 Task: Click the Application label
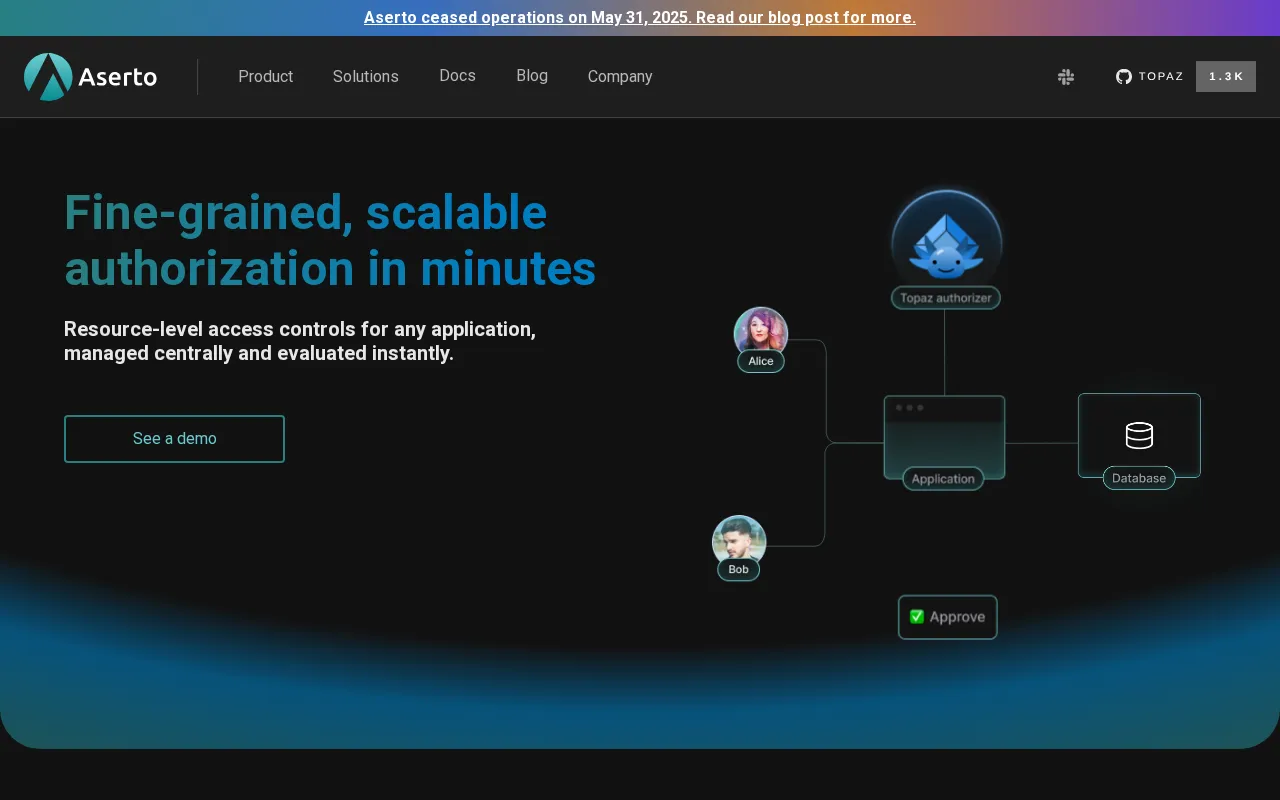943,479
